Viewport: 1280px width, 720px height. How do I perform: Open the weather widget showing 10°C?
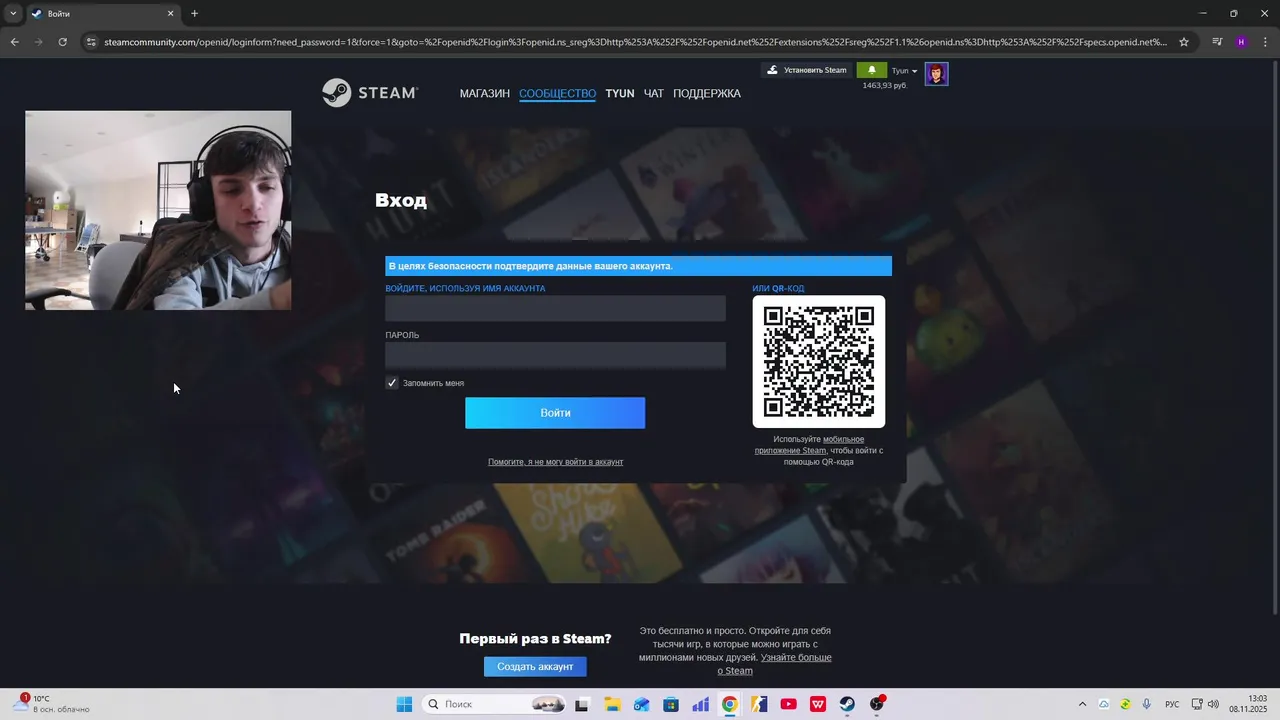click(x=50, y=704)
